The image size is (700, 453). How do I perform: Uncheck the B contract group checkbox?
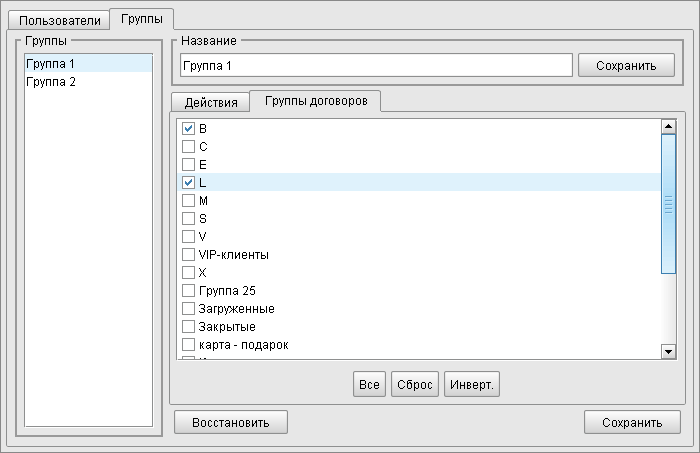pyautogui.click(x=188, y=128)
